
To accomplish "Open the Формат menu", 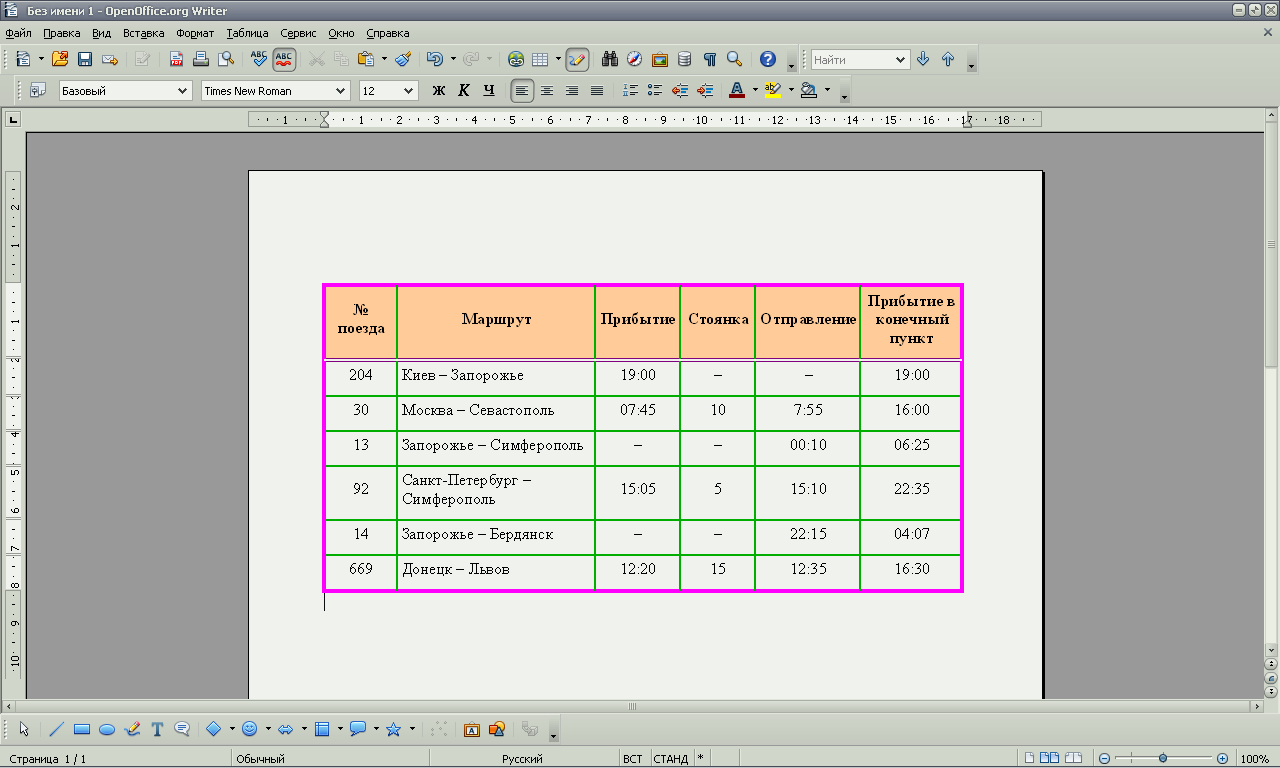I will pyautogui.click(x=195, y=33).
